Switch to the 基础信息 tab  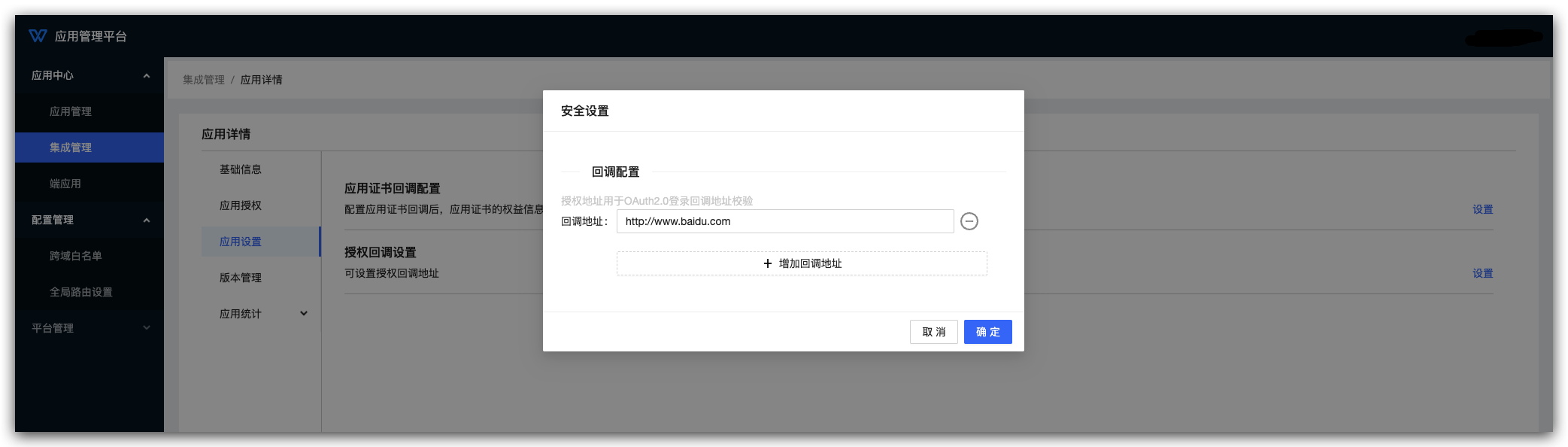click(x=241, y=169)
